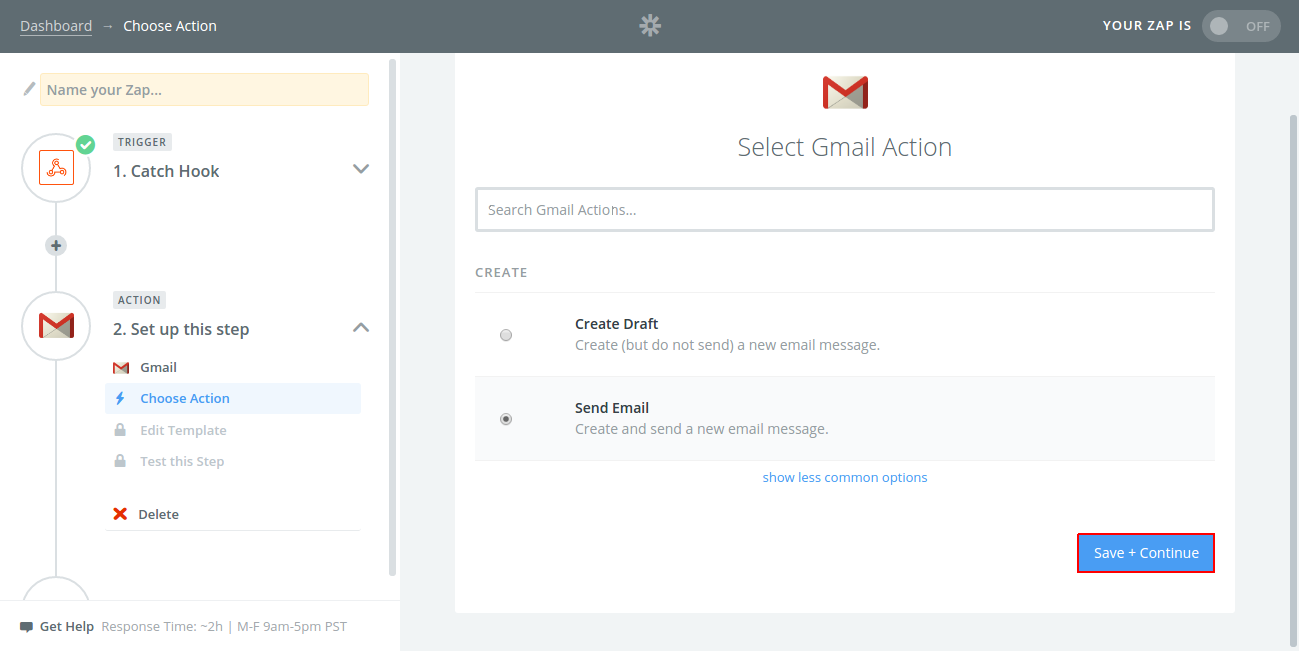Click the Save + Continue button
Image resolution: width=1299 pixels, height=651 pixels.
click(1146, 553)
